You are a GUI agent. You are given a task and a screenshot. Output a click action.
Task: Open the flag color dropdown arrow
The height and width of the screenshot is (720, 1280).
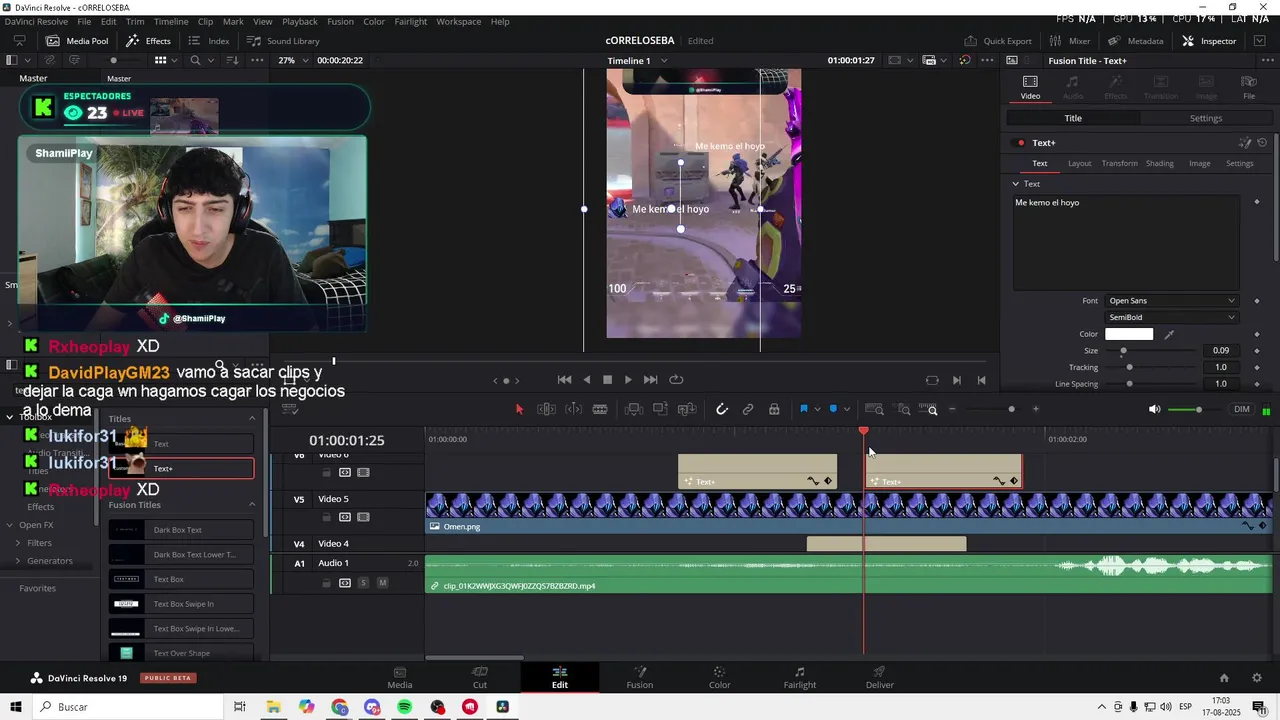point(817,409)
